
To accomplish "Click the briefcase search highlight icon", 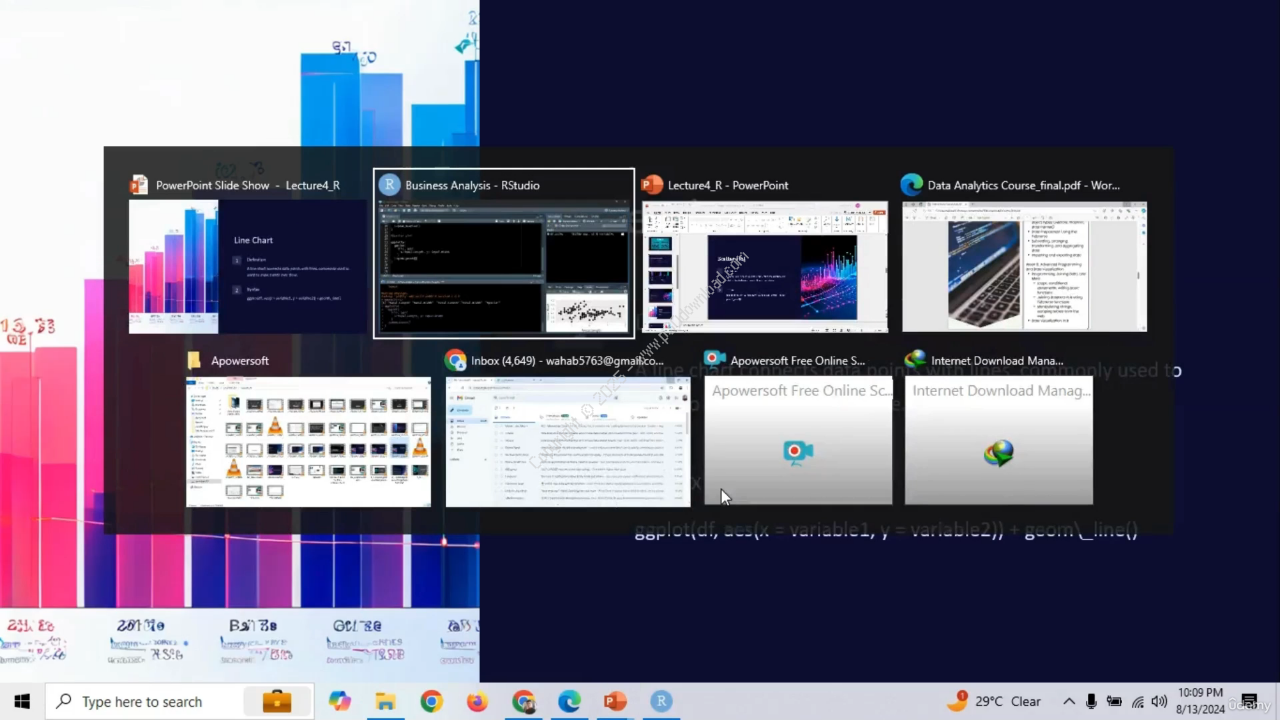I will [x=277, y=702].
